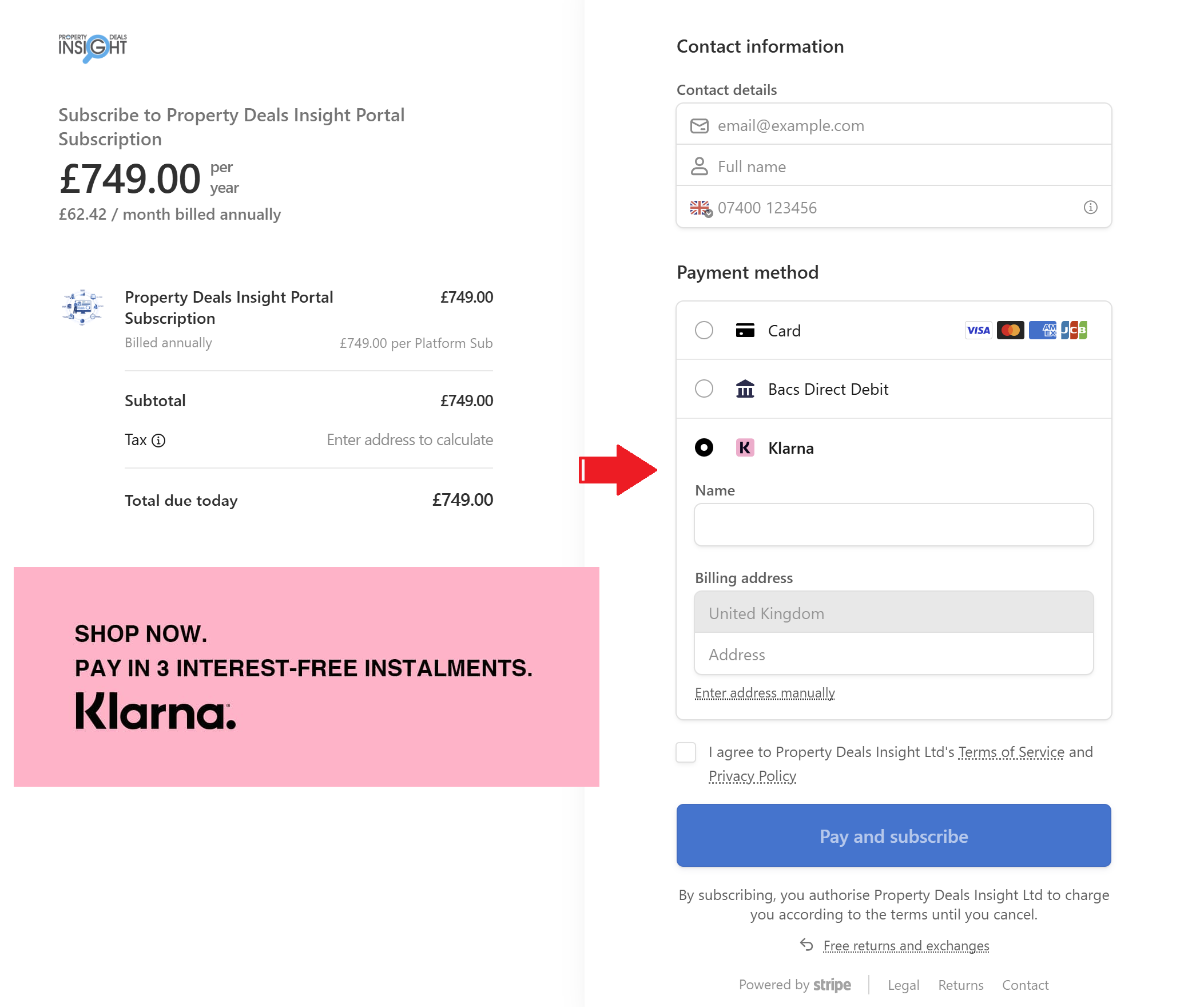
Task: Click the Property Deals Insight logo
Action: (x=92, y=47)
